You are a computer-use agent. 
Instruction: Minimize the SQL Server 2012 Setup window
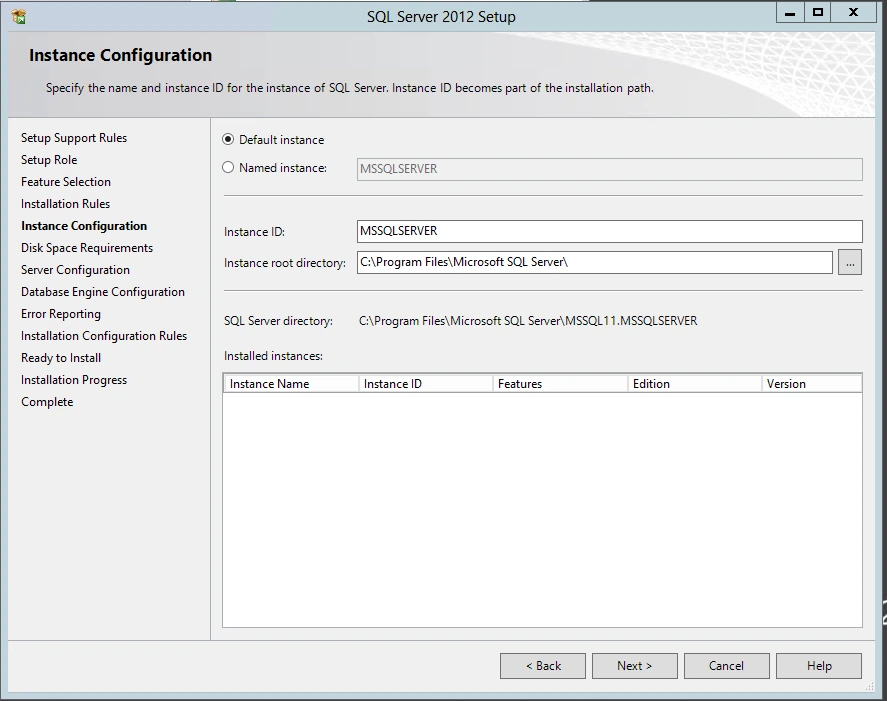(790, 13)
